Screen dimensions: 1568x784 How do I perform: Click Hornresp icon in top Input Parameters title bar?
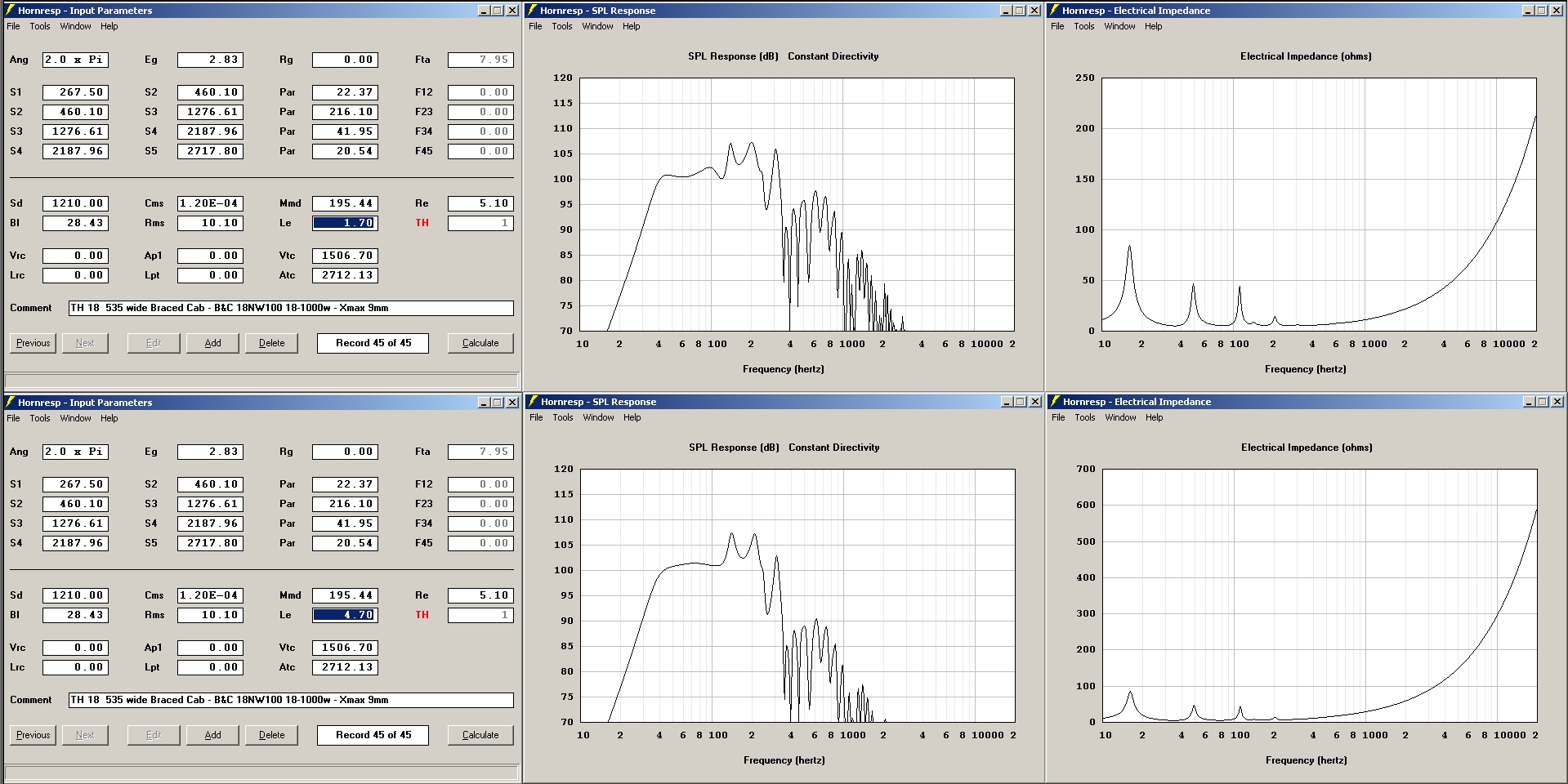pyautogui.click(x=10, y=11)
